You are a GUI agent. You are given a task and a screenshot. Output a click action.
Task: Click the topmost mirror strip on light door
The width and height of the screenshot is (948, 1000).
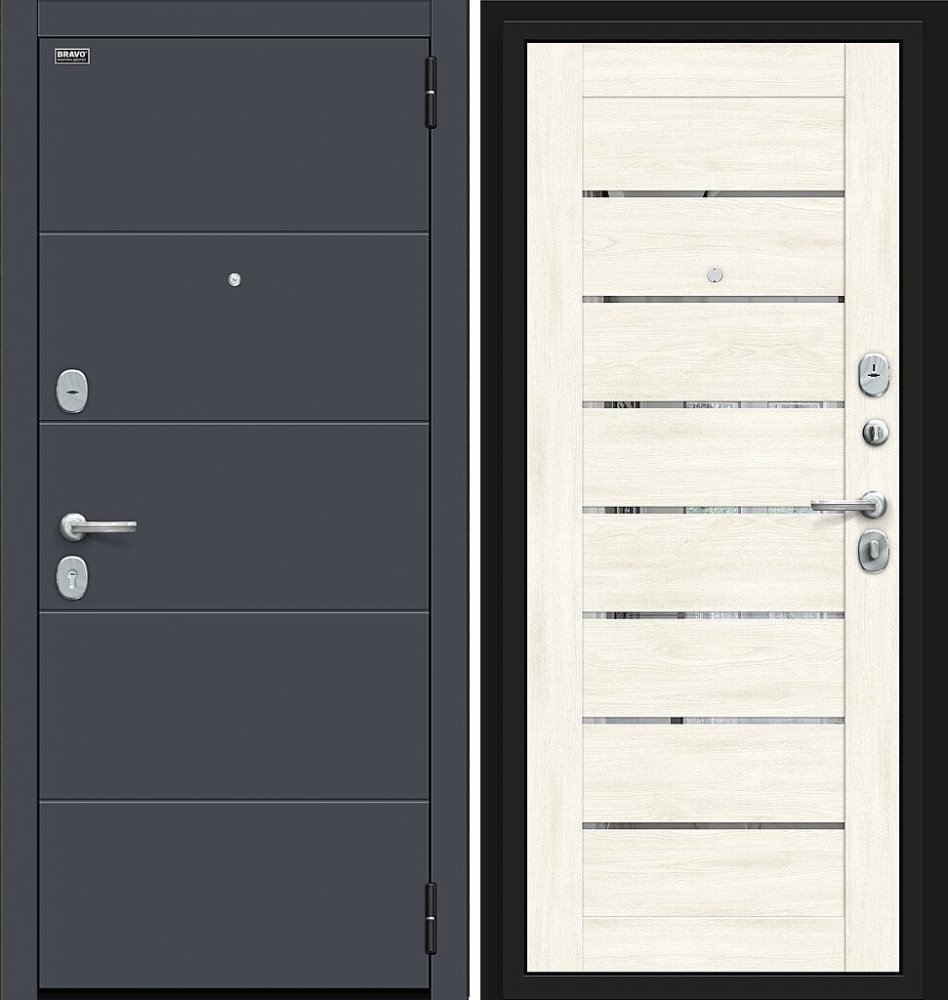713,194
